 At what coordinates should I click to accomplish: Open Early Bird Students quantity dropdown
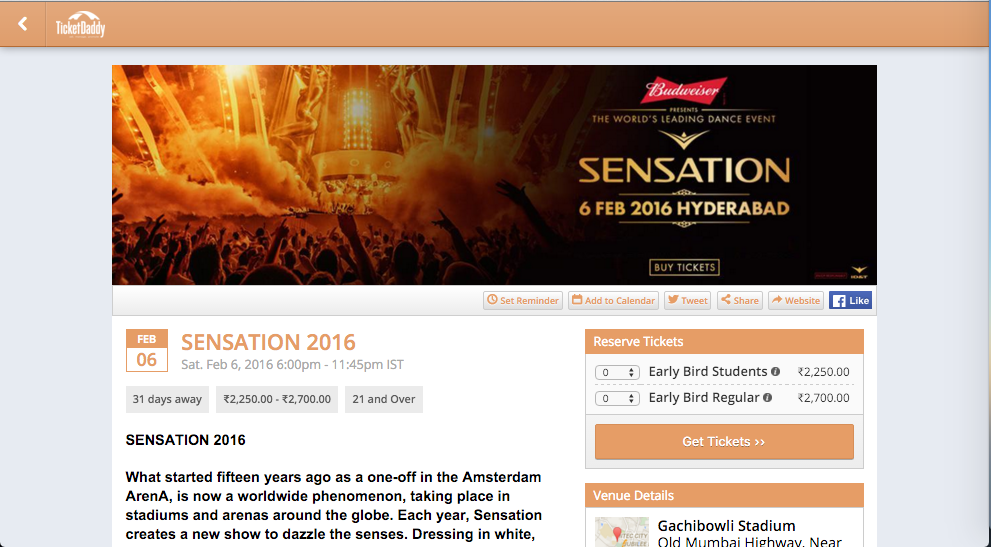click(x=617, y=372)
